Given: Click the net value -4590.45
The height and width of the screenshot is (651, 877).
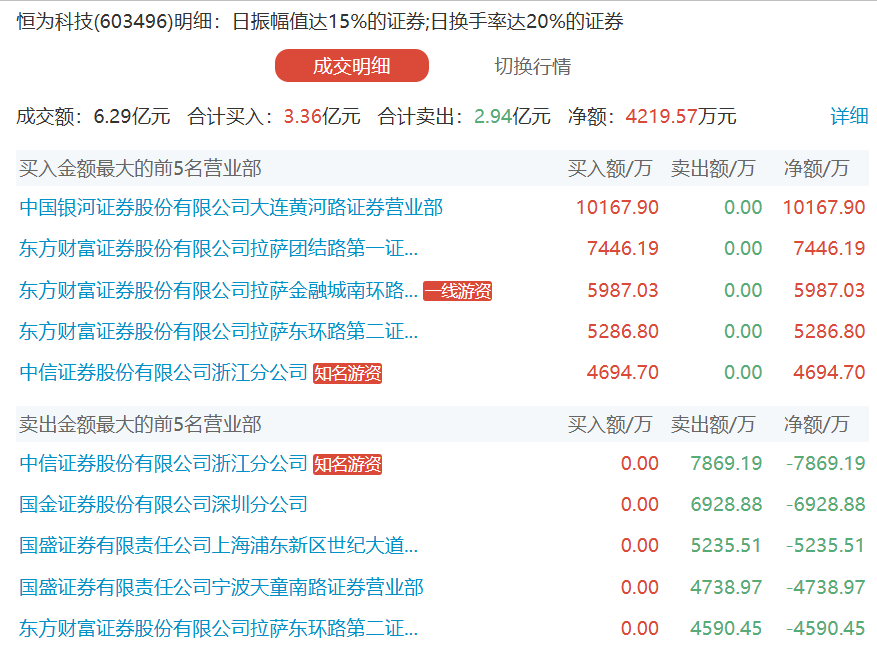Looking at the screenshot, I should [826, 628].
